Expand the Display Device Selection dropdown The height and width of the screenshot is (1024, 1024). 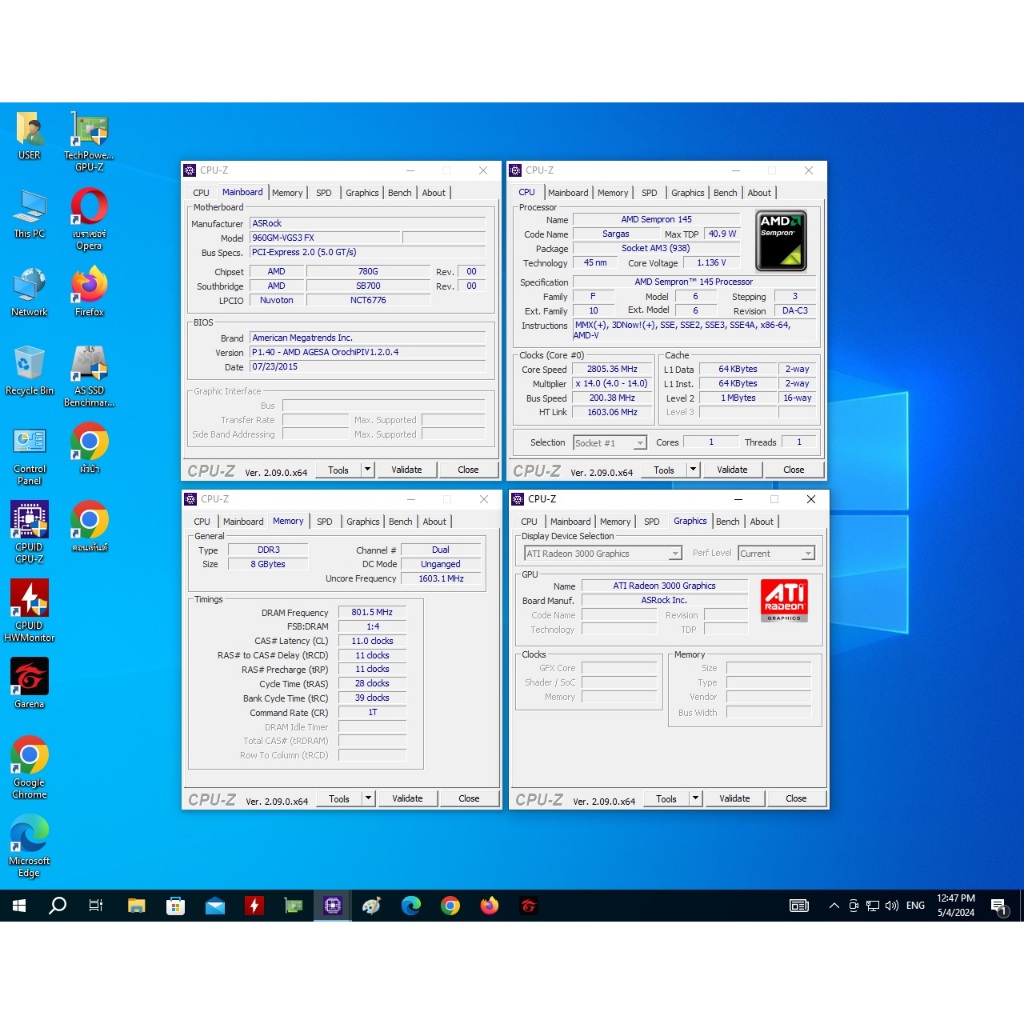[x=675, y=553]
